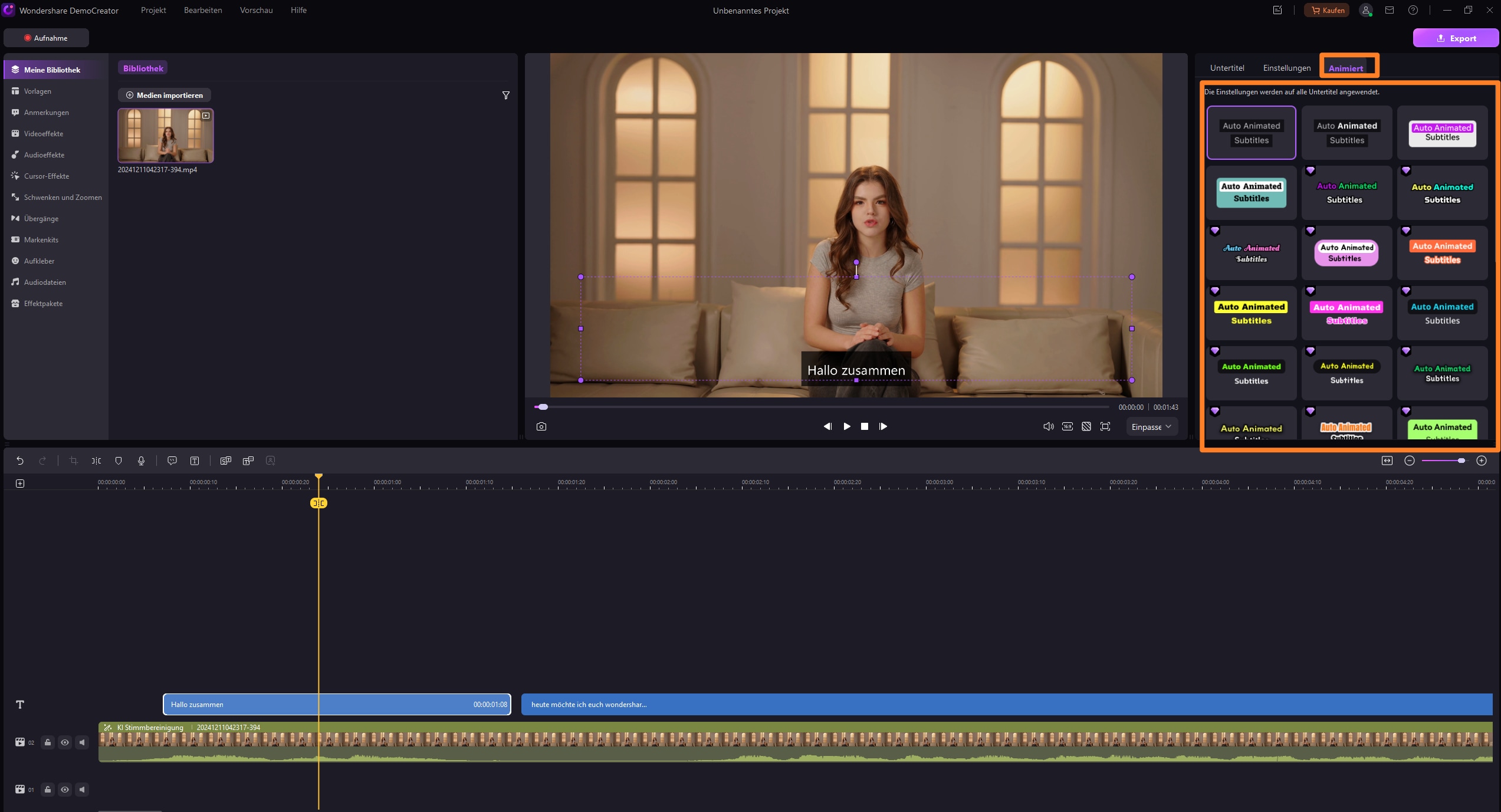Viewport: 1501px width, 812px height.
Task: Select the teal box subtitle style
Action: coord(1251,192)
